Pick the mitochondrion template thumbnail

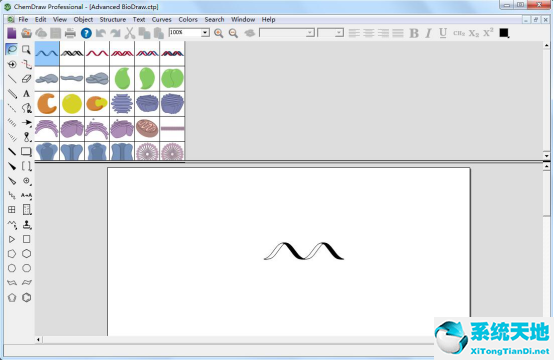point(147,128)
